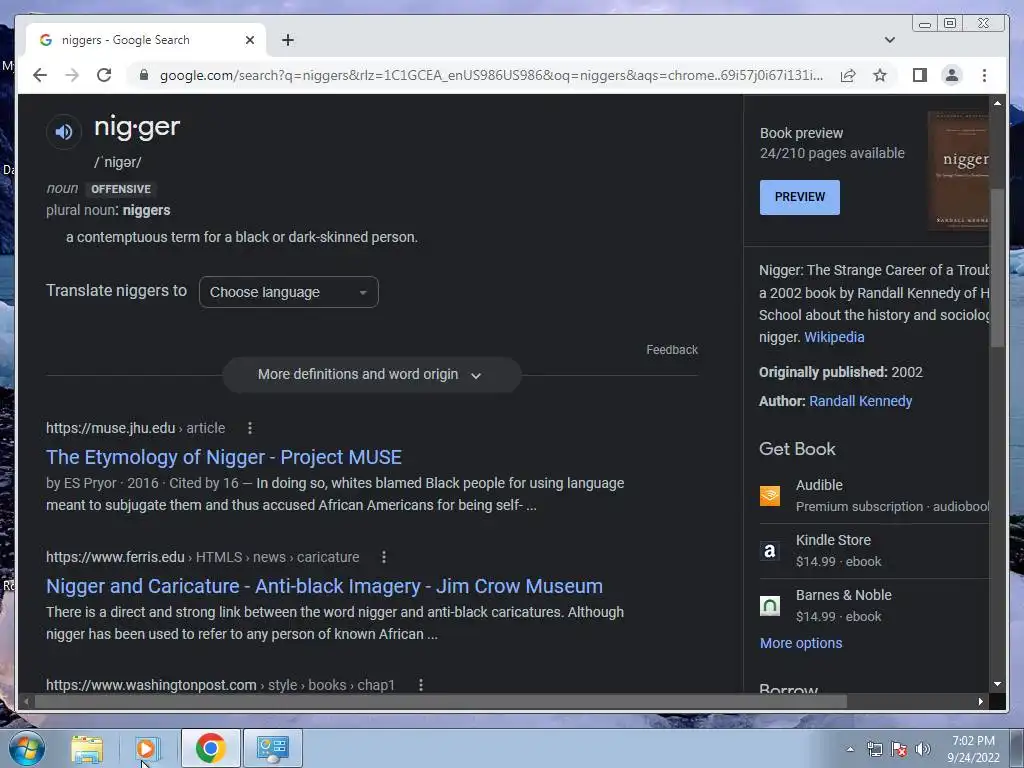Open the Project MUSE result link

pyautogui.click(x=223, y=457)
